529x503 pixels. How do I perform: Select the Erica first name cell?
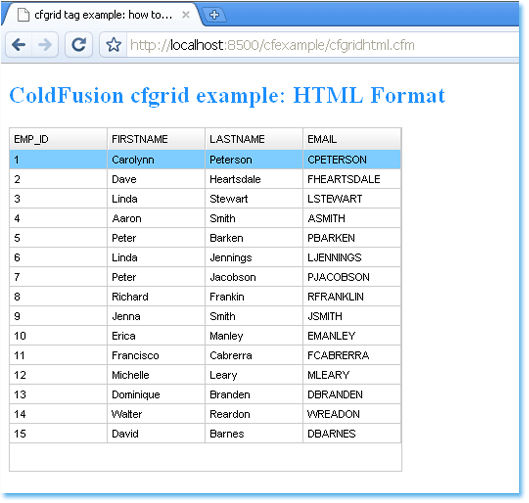pyautogui.click(x=156, y=336)
